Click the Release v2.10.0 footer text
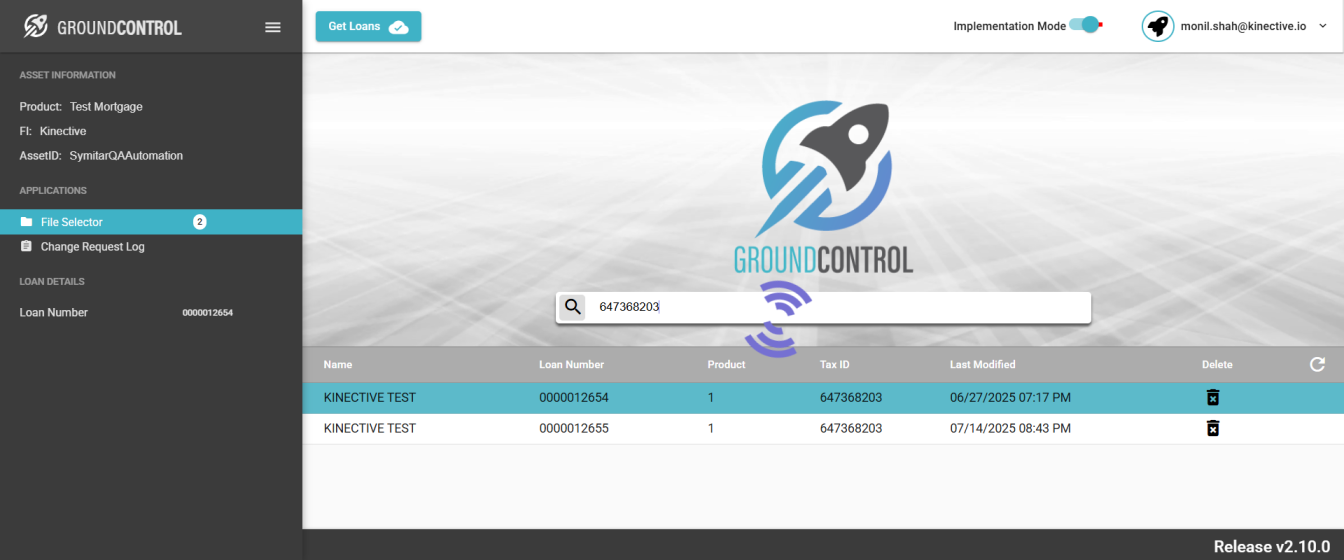Image resolution: width=1344 pixels, height=560 pixels. click(1272, 546)
